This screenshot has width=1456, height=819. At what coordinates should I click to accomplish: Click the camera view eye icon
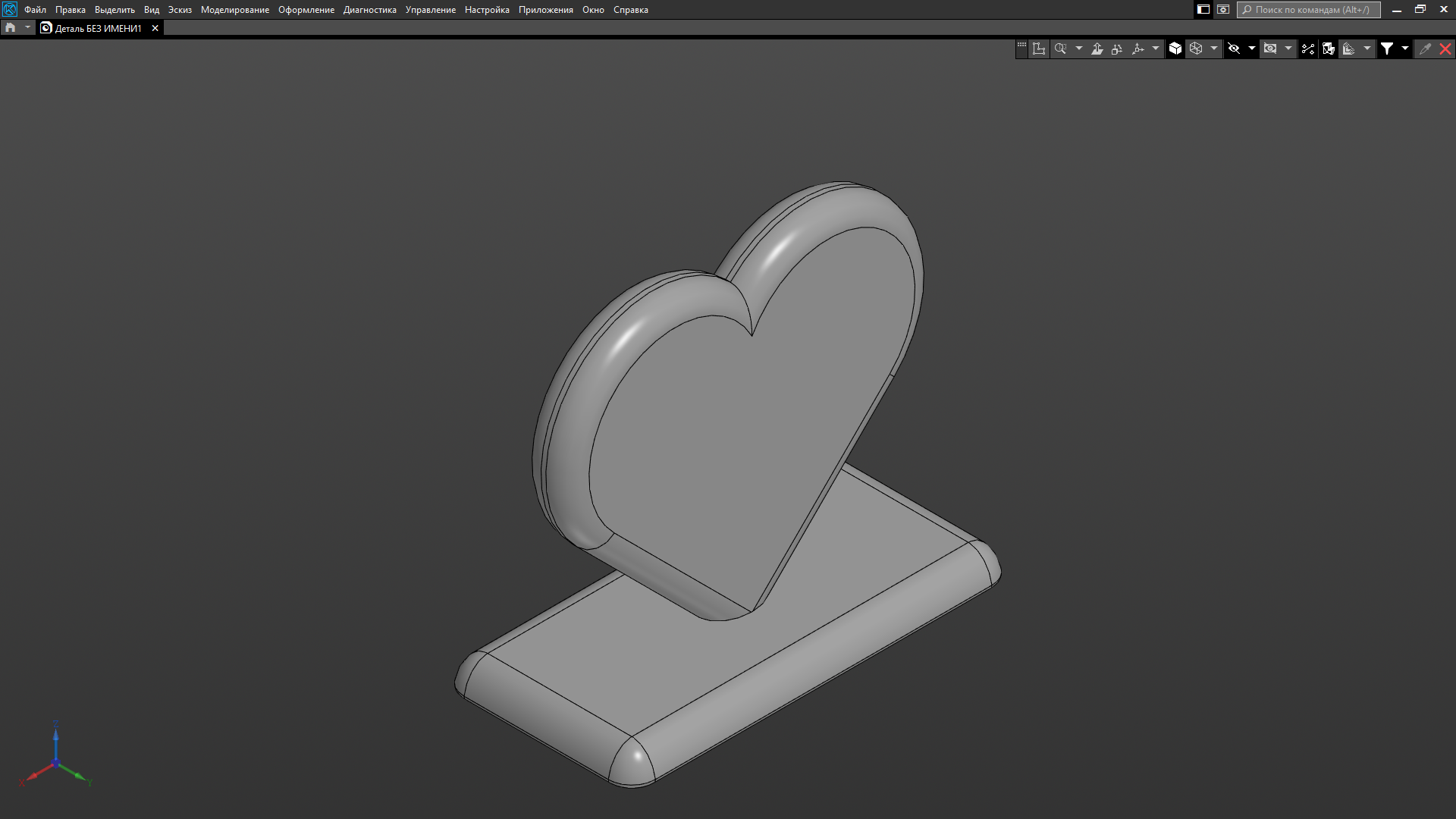1270,49
